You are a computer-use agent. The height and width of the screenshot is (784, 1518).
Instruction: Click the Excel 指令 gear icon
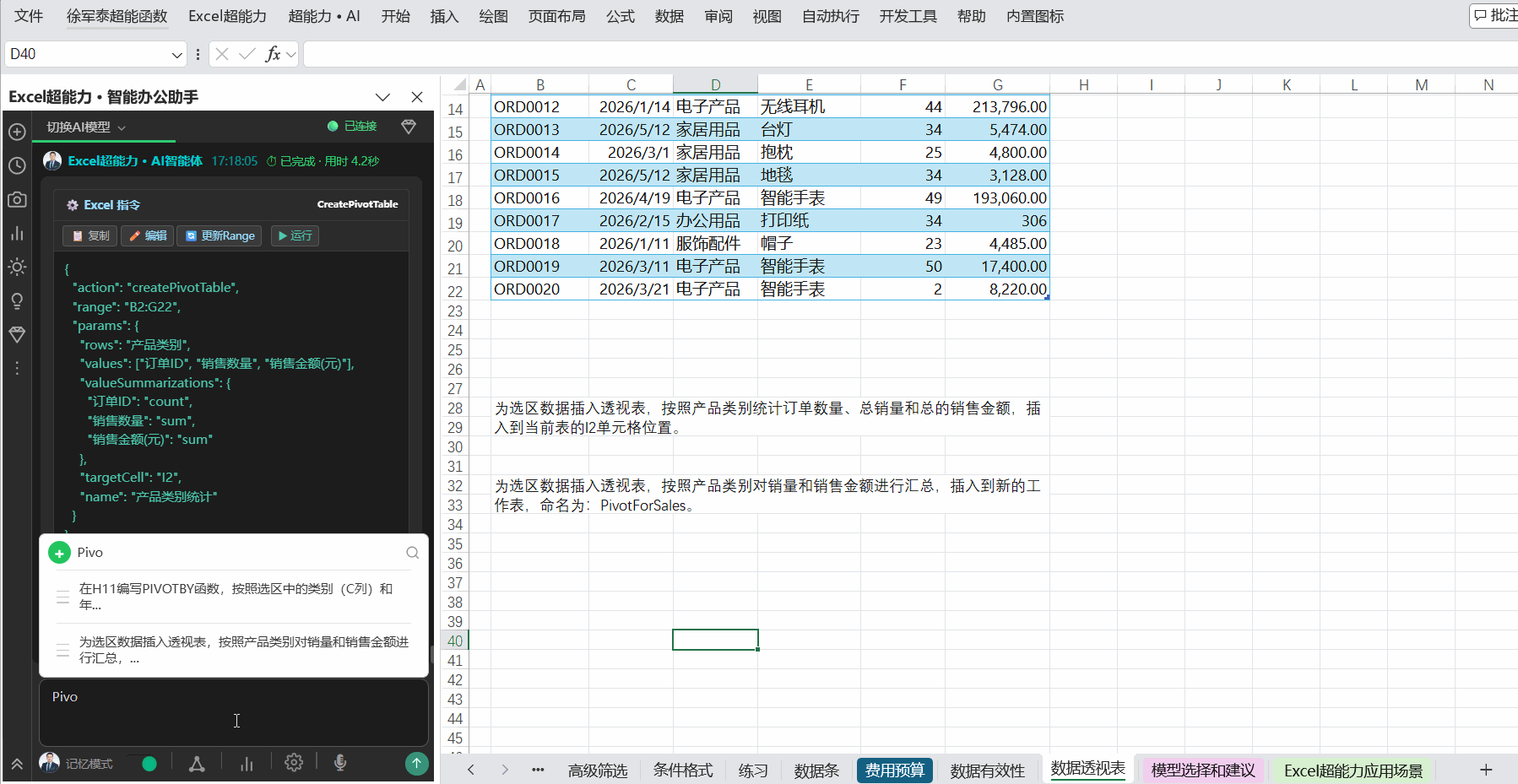(73, 205)
